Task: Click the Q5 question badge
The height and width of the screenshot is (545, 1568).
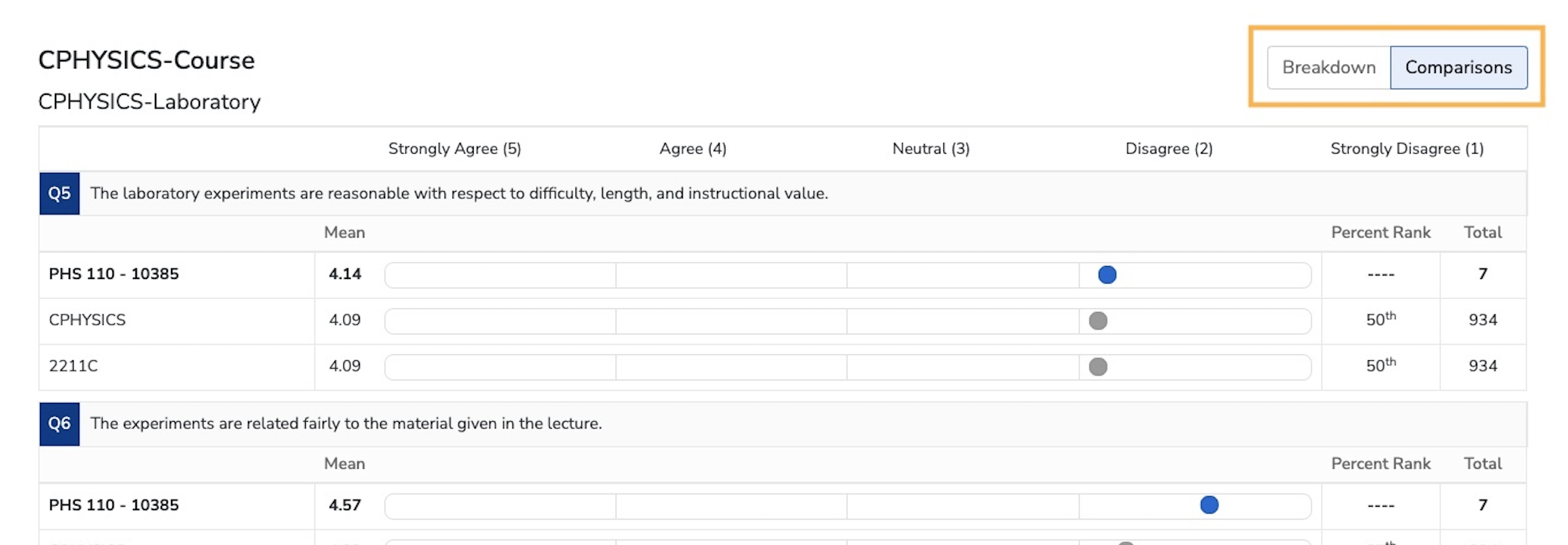Action: pyautogui.click(x=59, y=193)
